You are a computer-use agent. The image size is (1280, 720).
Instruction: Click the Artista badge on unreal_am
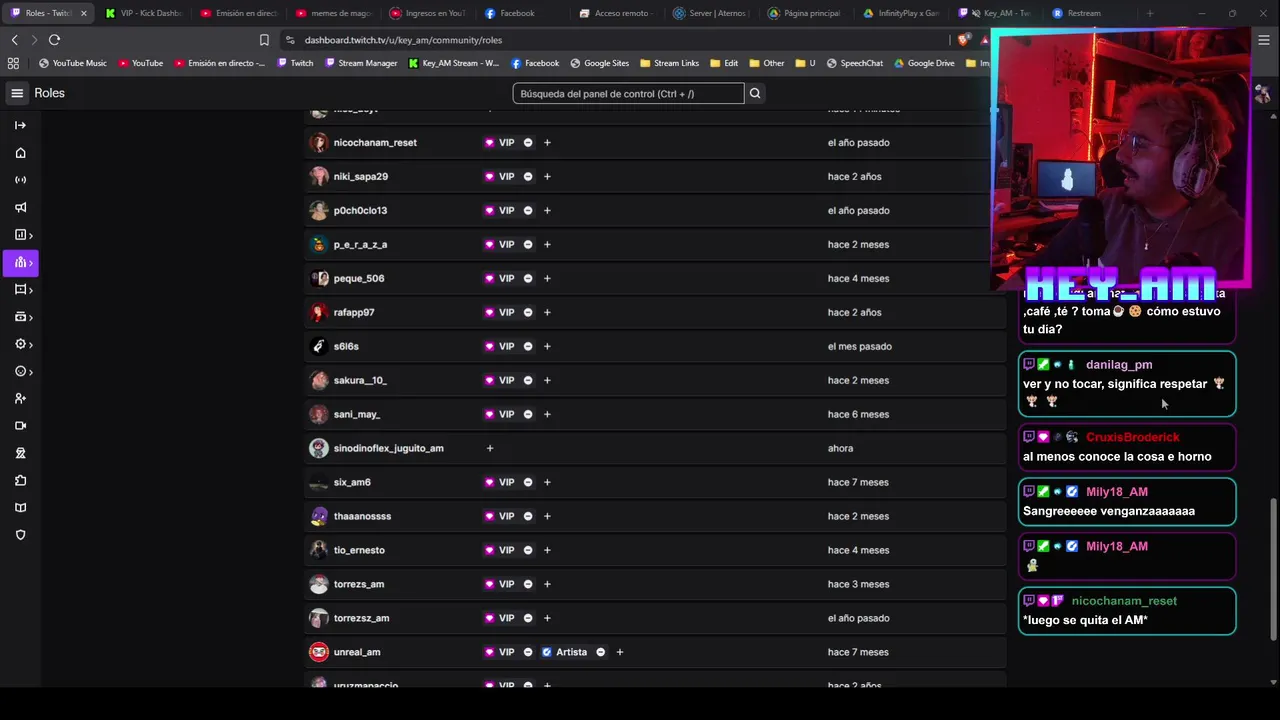565,653
